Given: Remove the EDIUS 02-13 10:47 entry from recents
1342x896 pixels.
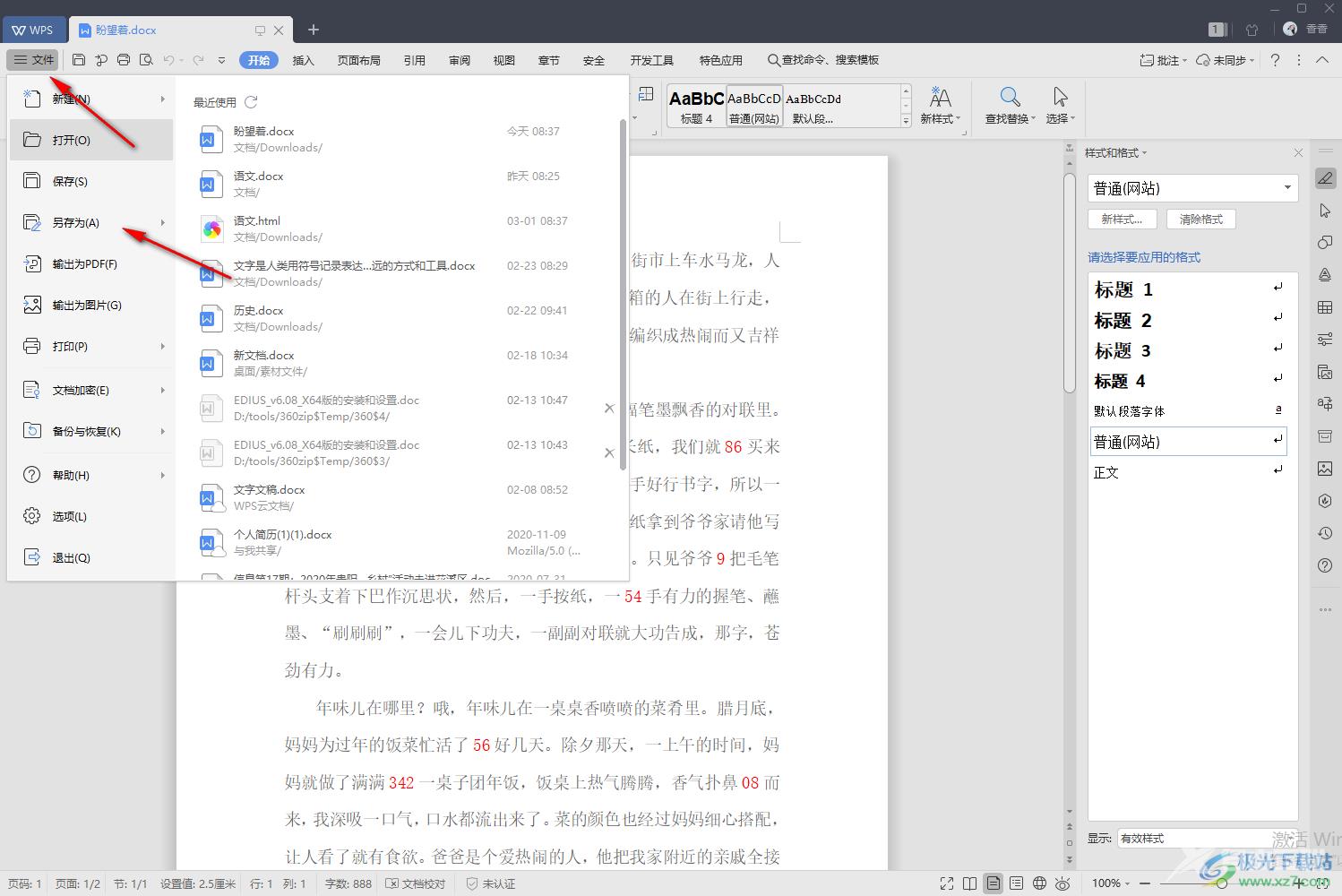Looking at the screenshot, I should tap(609, 408).
